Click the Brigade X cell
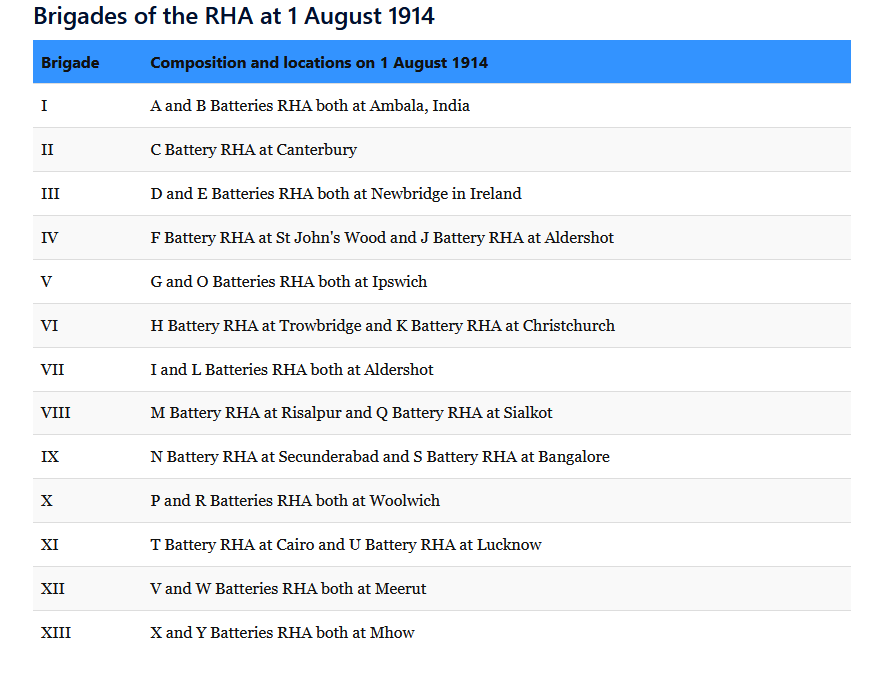892x678 pixels. click(47, 501)
